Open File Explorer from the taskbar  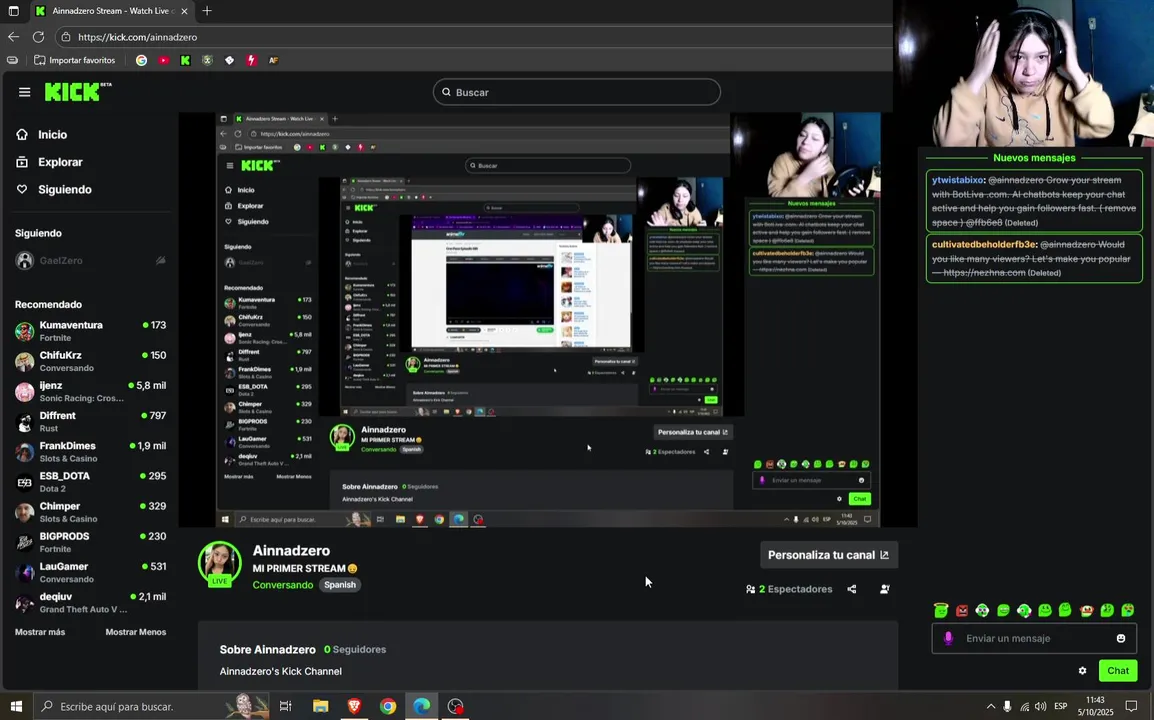[x=320, y=706]
